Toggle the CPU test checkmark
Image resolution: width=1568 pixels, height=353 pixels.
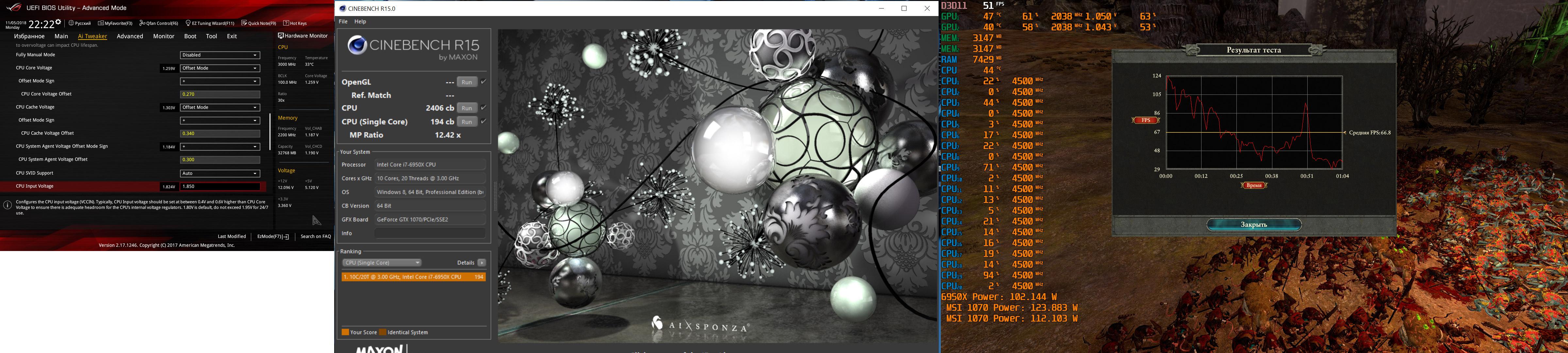click(483, 108)
